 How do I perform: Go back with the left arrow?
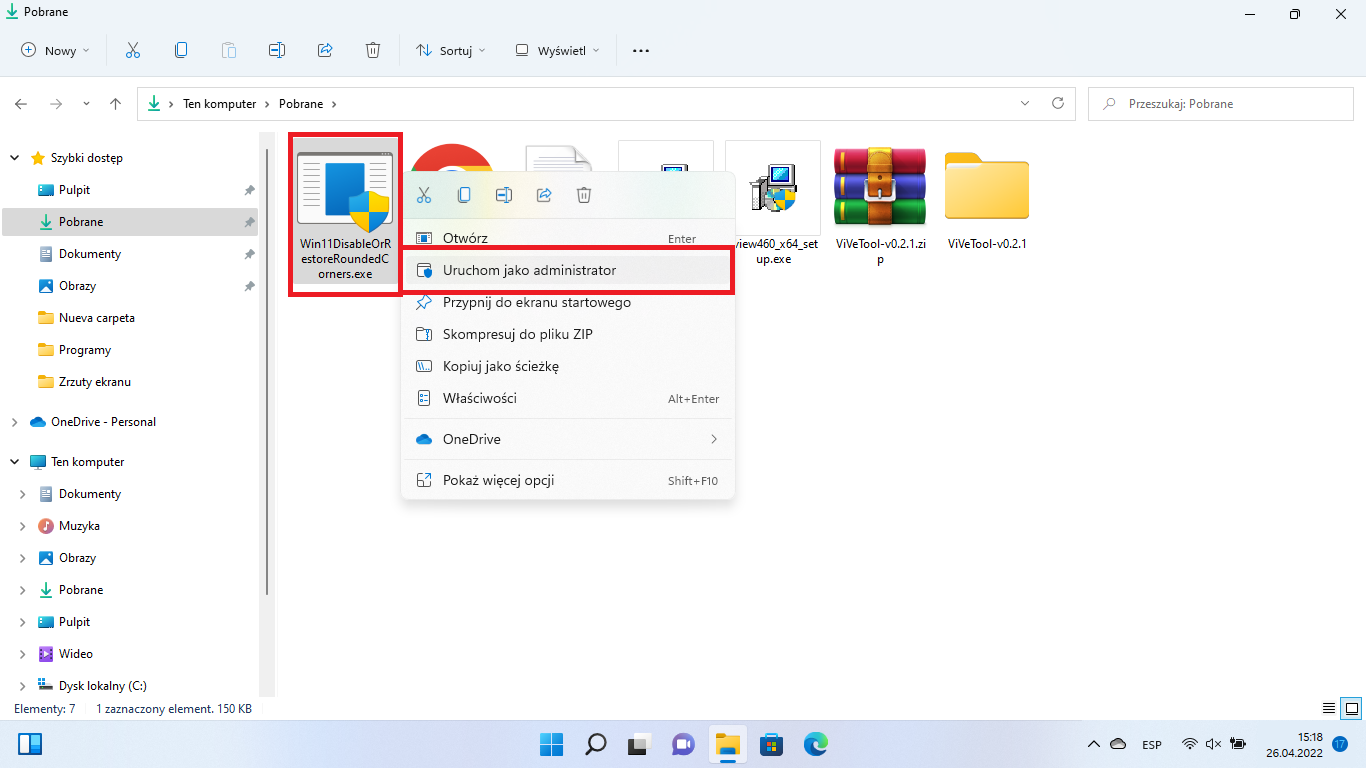[x=21, y=103]
